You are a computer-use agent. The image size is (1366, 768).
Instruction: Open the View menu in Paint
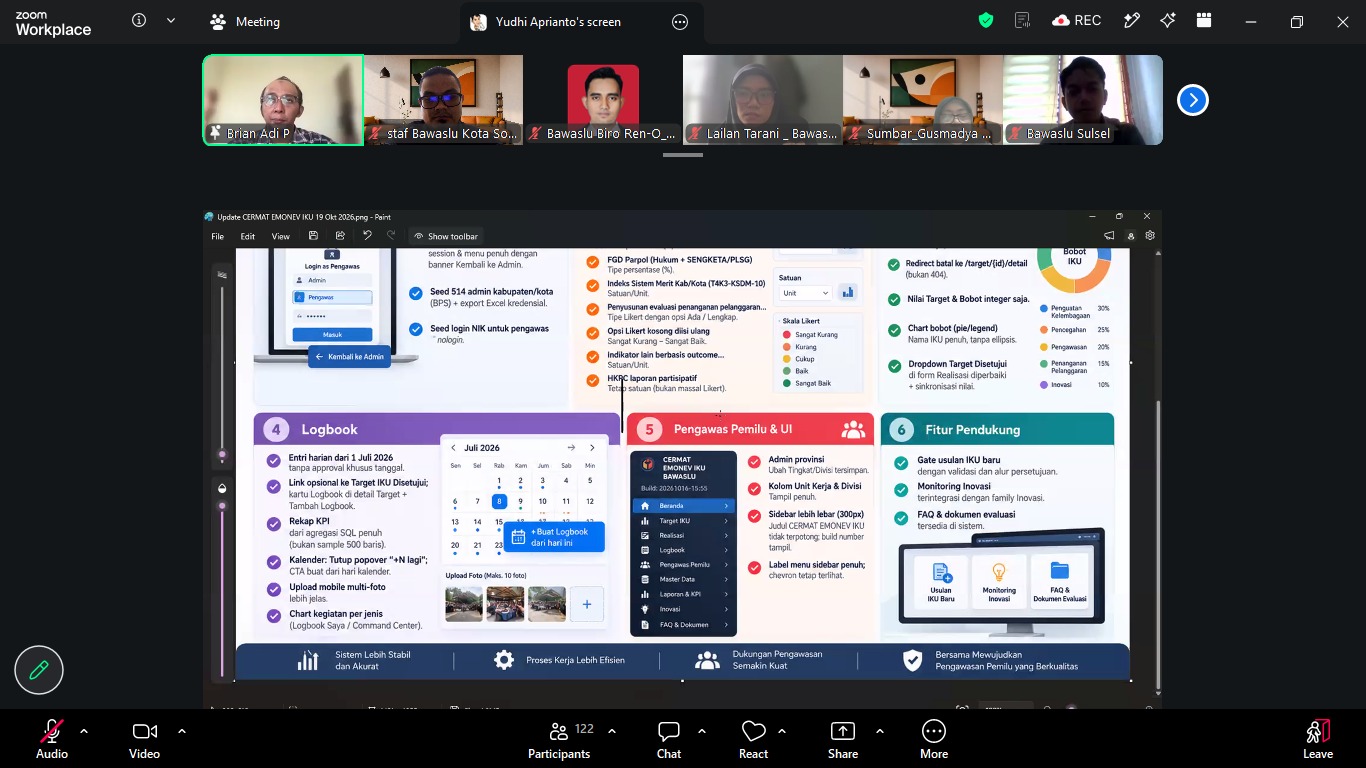281,237
